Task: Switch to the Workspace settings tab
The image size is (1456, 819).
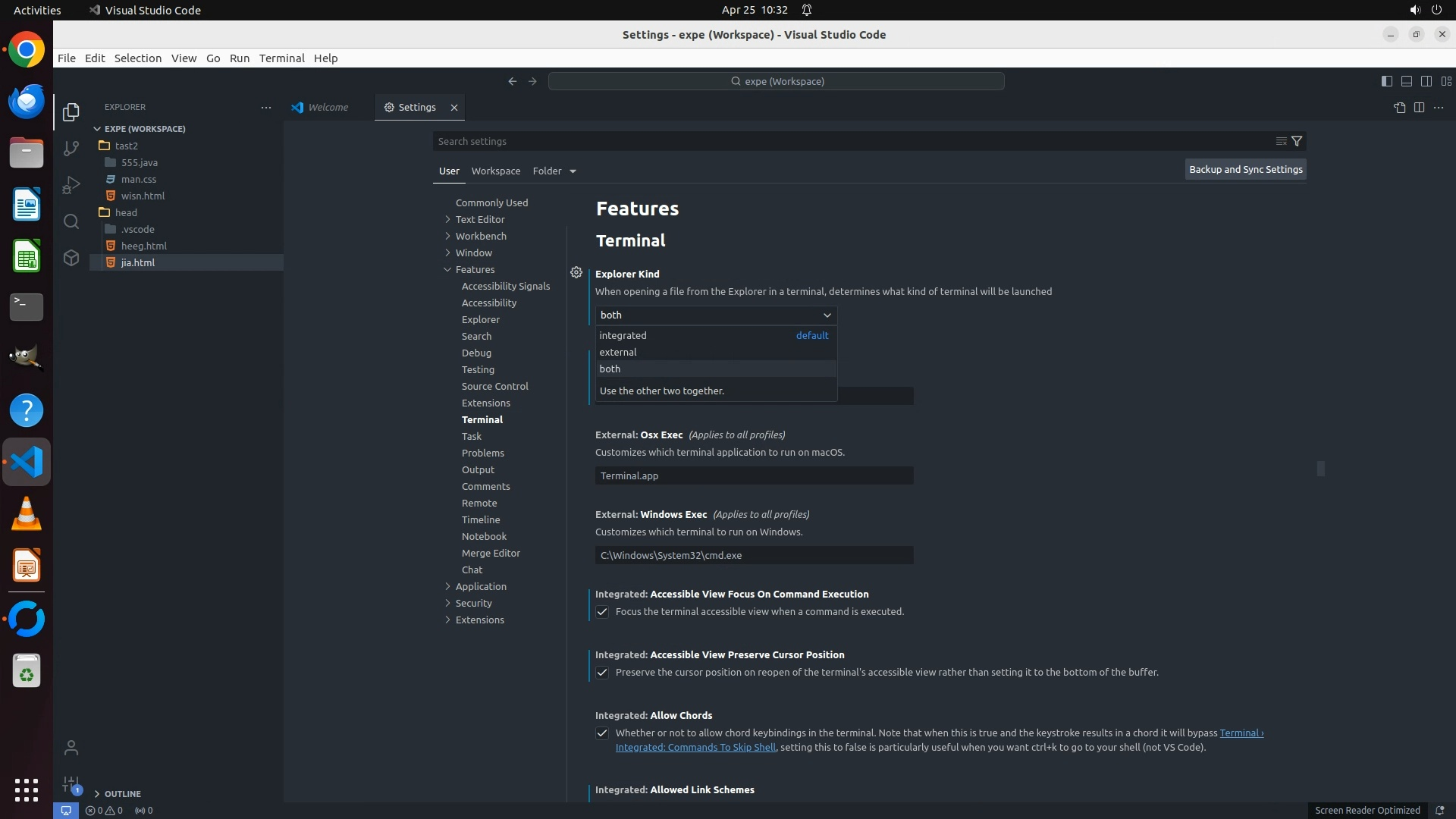Action: click(495, 171)
